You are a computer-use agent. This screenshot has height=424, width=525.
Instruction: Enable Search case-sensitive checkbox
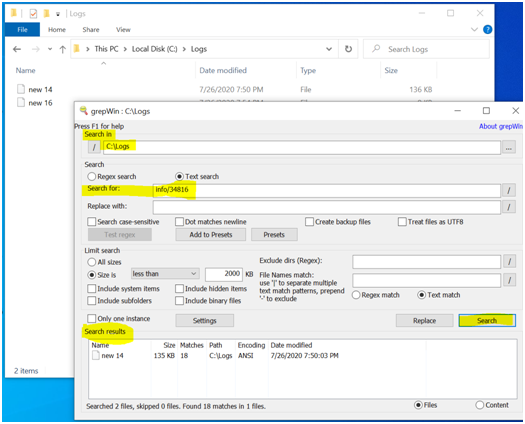click(91, 222)
